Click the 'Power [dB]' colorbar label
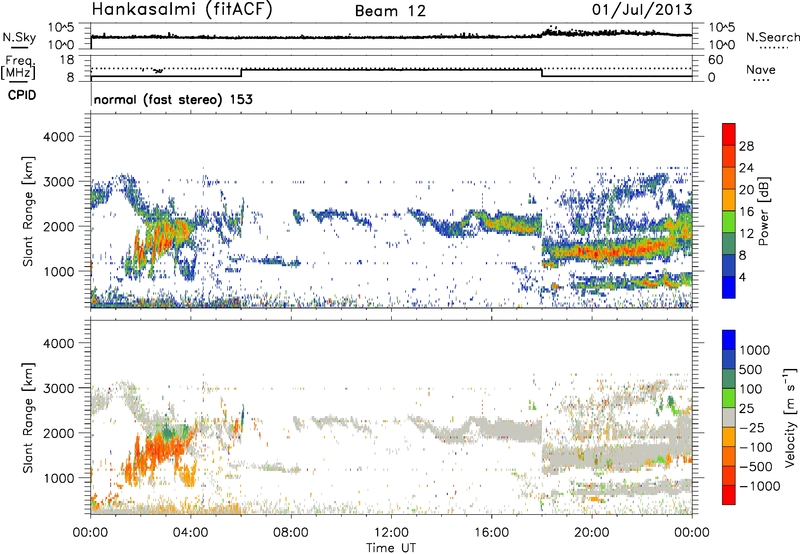800x554 pixels. 763,211
